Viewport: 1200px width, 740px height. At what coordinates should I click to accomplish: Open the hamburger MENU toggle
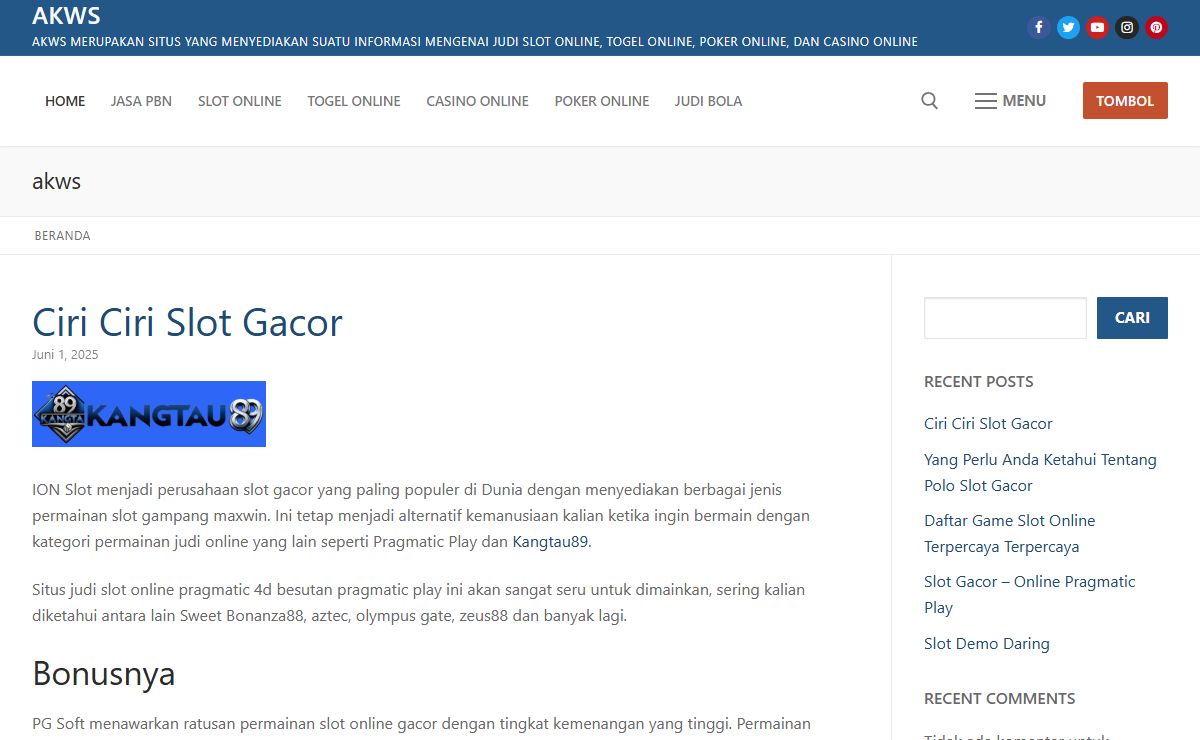1010,101
